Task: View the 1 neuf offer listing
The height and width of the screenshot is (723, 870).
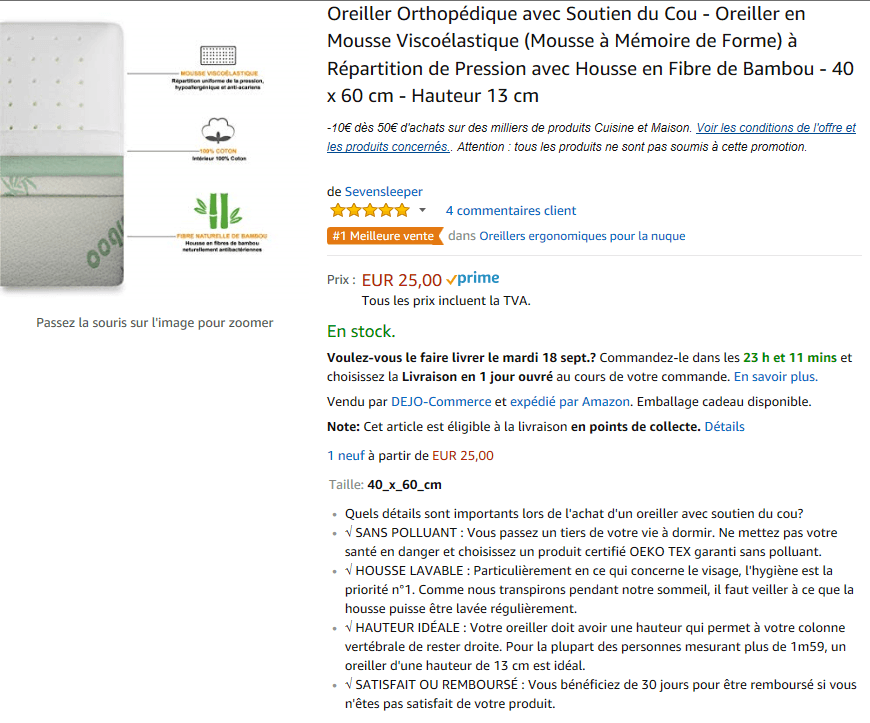Action: tap(346, 455)
